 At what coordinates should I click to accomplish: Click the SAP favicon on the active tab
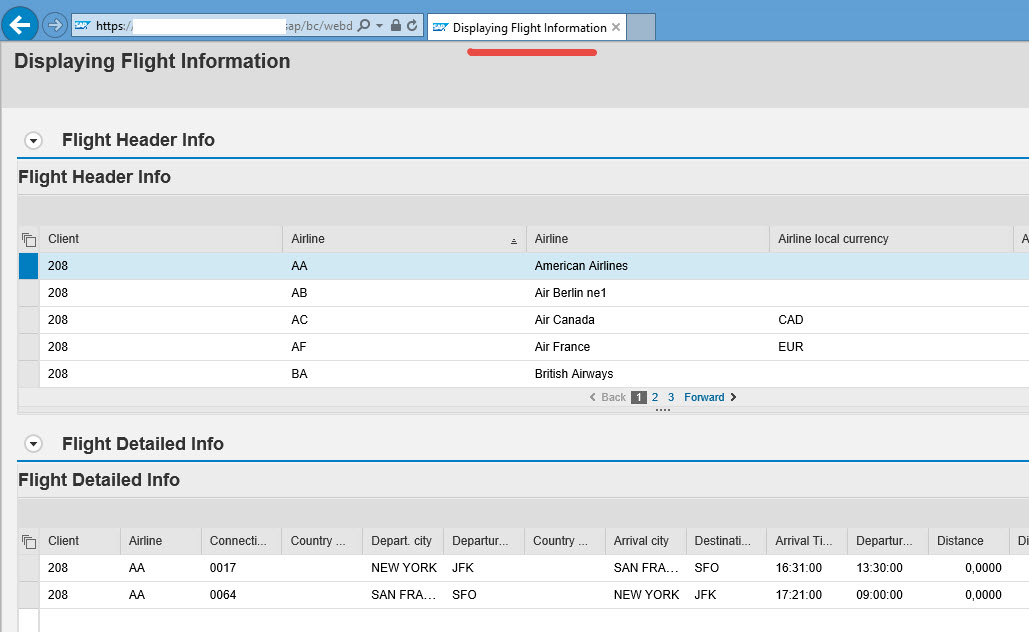(440, 27)
